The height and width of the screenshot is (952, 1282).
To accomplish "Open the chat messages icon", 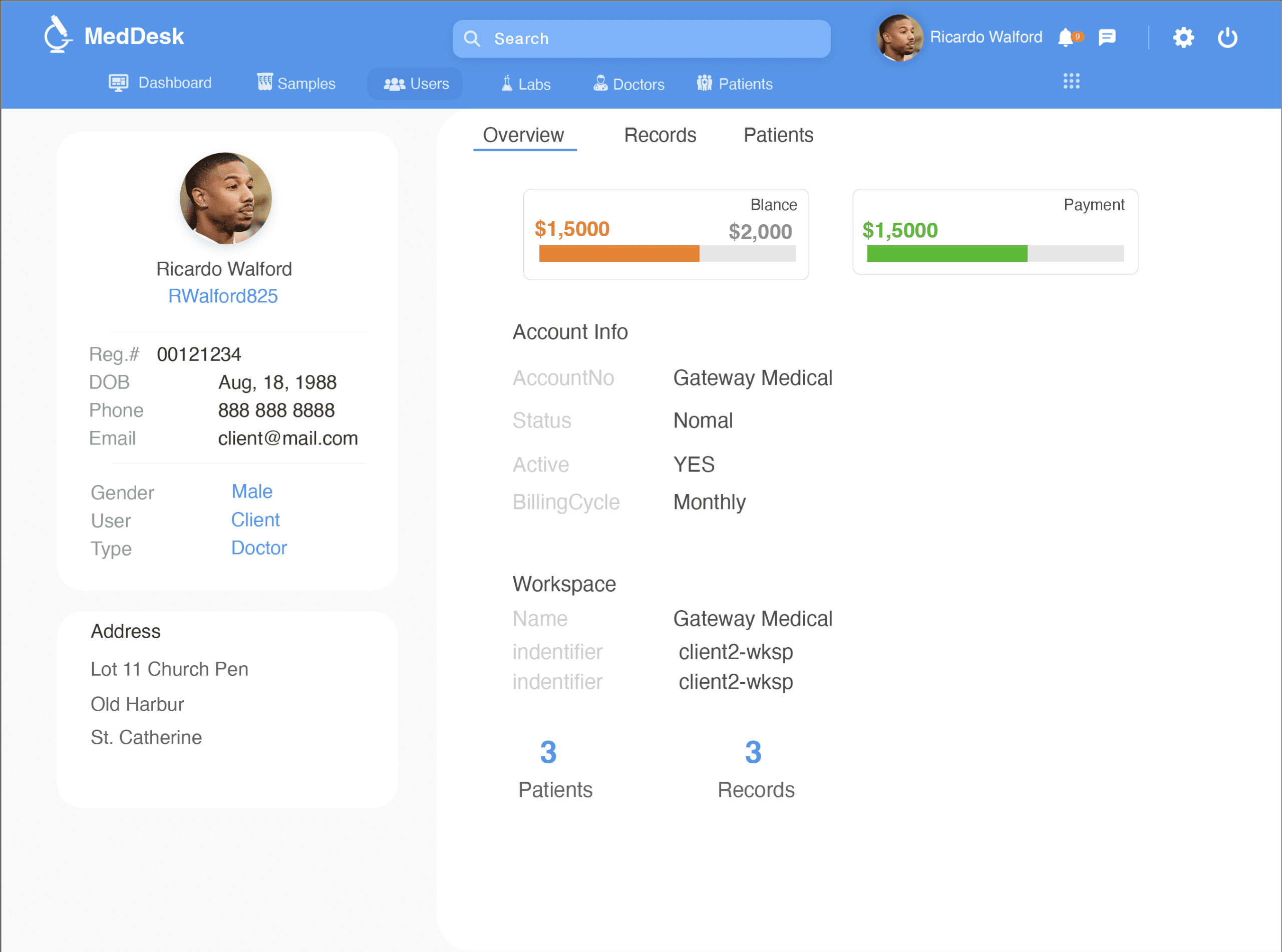I will click(1107, 38).
